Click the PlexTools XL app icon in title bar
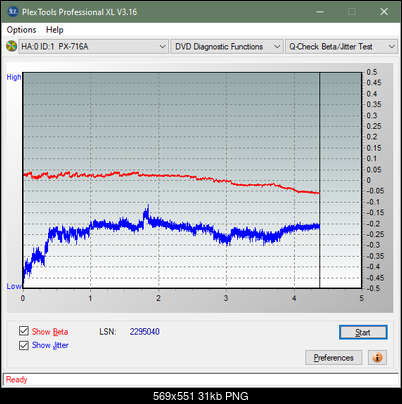This screenshot has height=404, width=402. pos(13,12)
